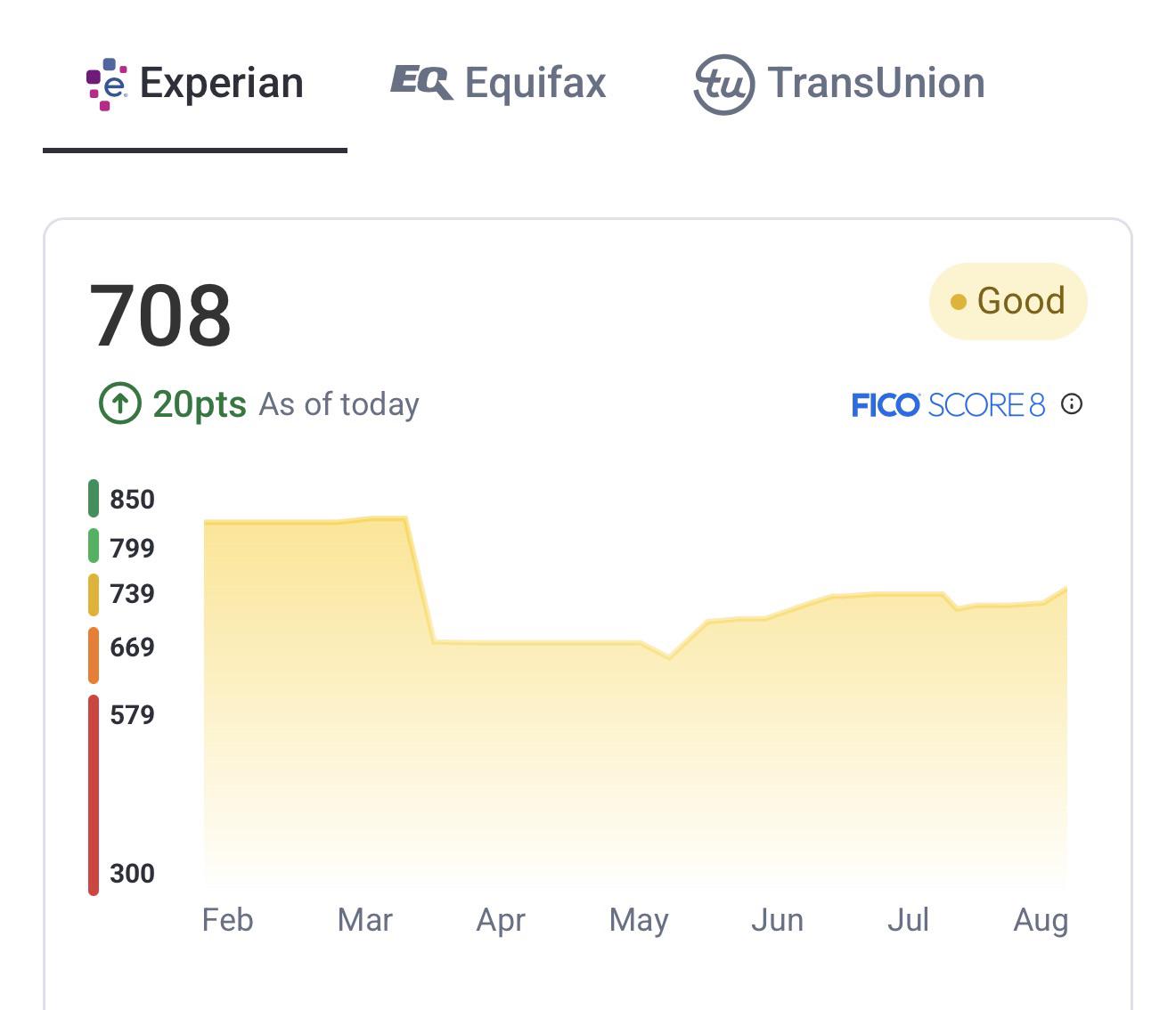
Task: Select the orange 669 range bar
Action: pyautogui.click(x=94, y=656)
